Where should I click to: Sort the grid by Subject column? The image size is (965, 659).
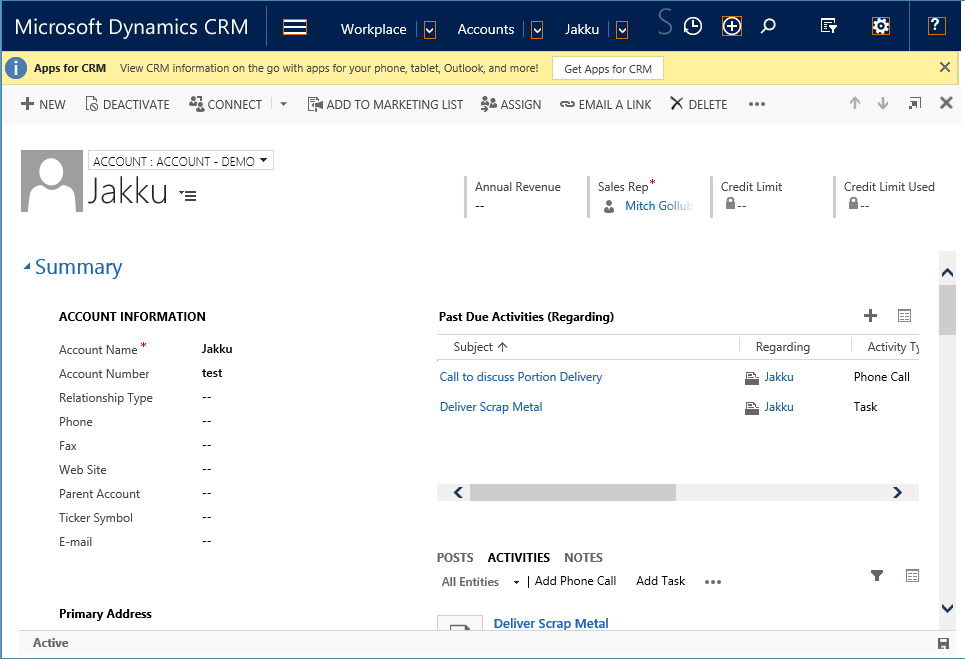click(480, 347)
